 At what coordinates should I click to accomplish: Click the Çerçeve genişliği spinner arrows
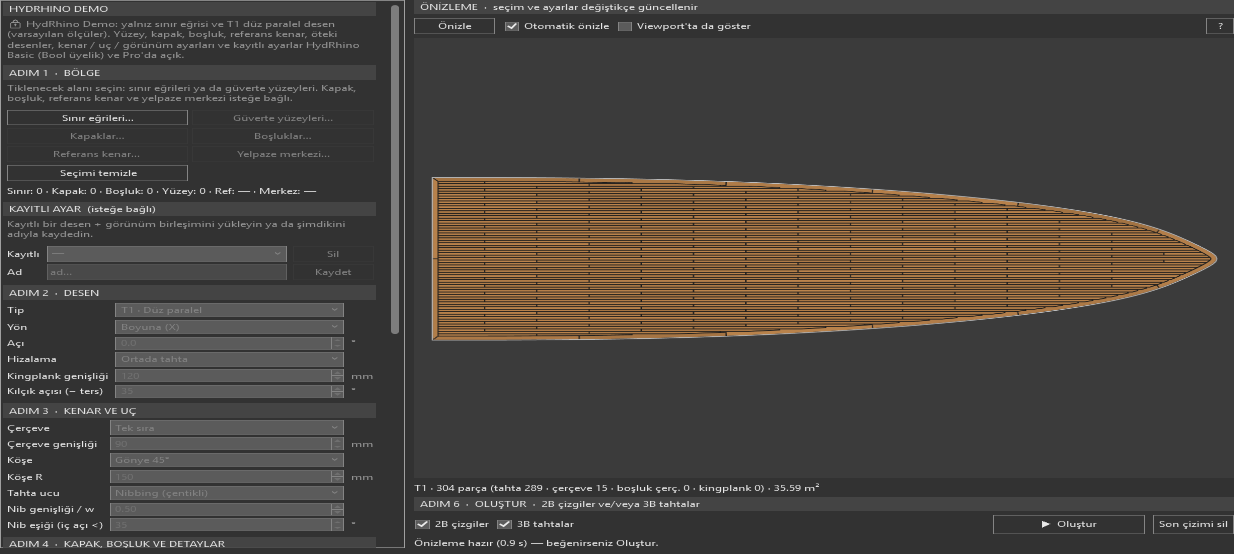tap(337, 444)
